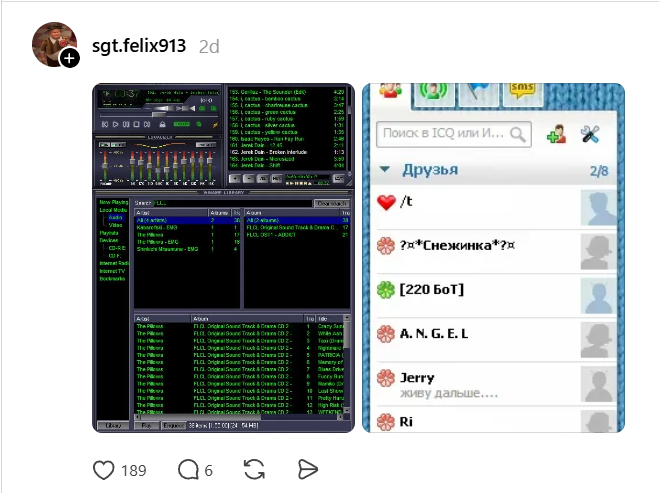This screenshot has width=659, height=493.
Task: Like the post with heart icon
Action: point(103,470)
